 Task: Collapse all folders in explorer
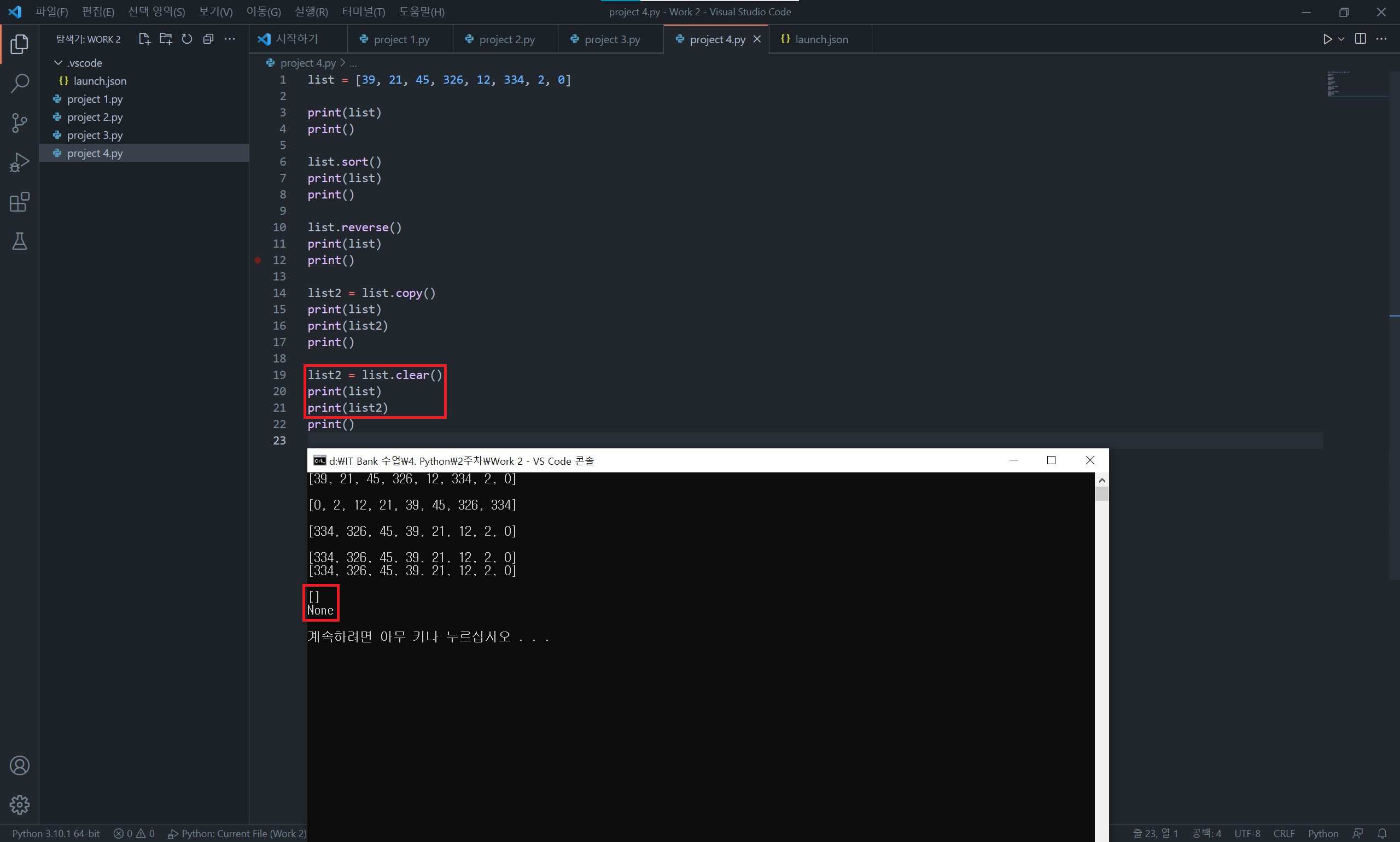pyautogui.click(x=208, y=39)
